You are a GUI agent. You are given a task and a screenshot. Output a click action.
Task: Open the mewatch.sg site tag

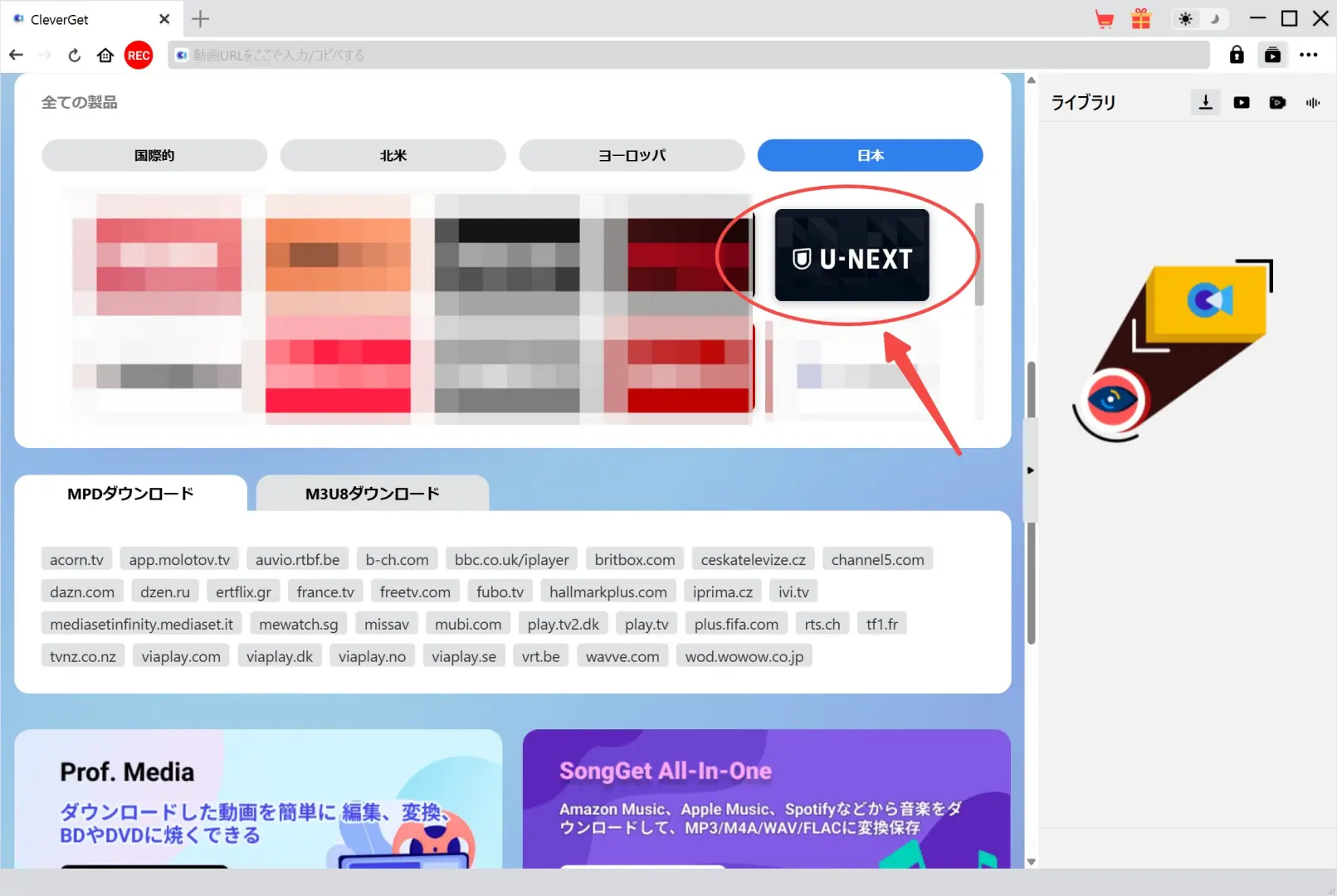coord(298,624)
